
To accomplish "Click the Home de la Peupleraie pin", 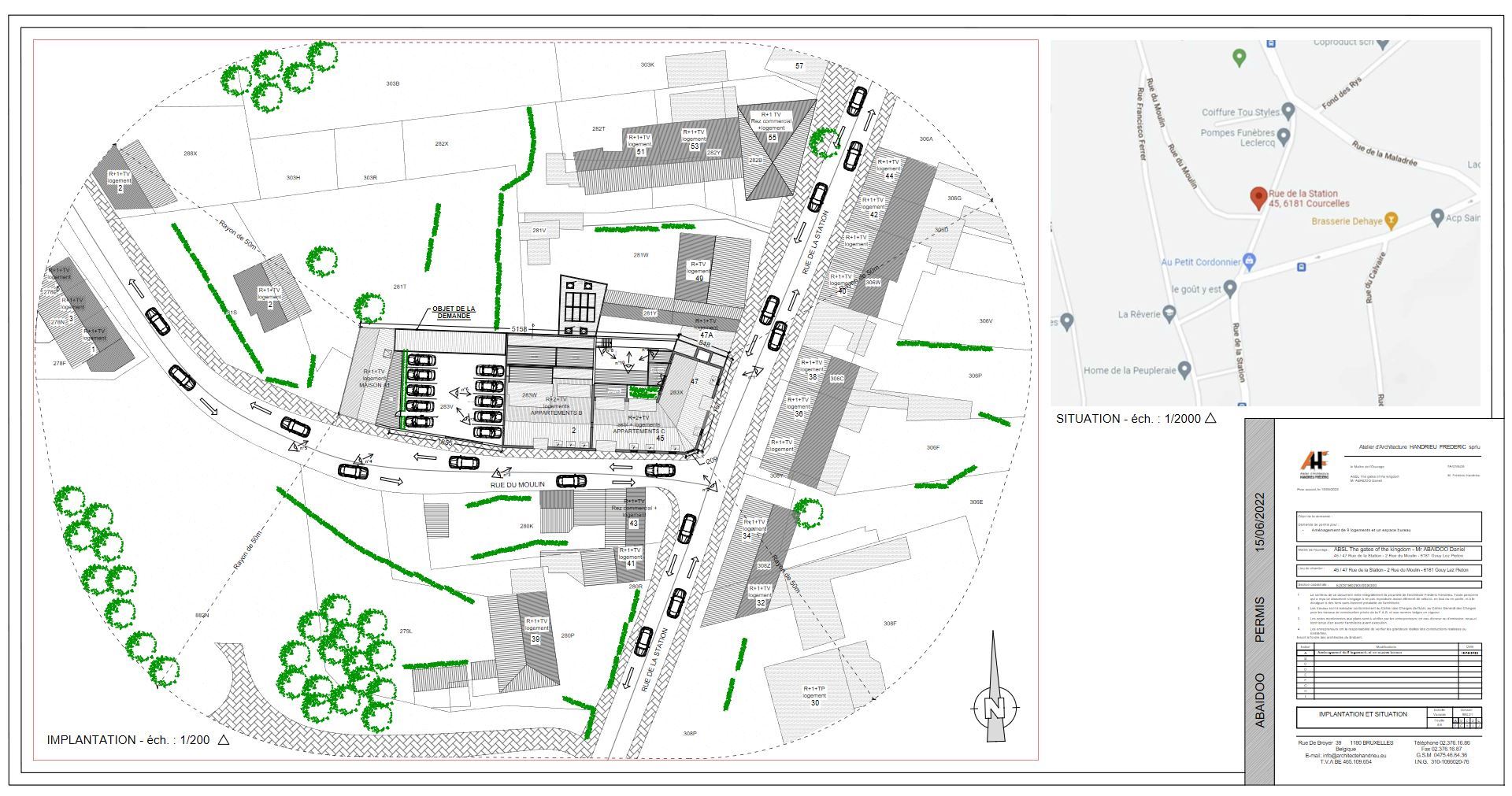I will pyautogui.click(x=1184, y=369).
